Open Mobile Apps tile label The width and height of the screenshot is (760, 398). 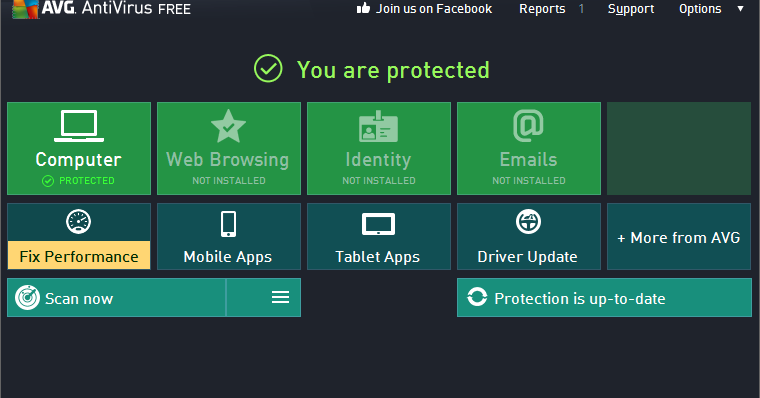point(227,257)
